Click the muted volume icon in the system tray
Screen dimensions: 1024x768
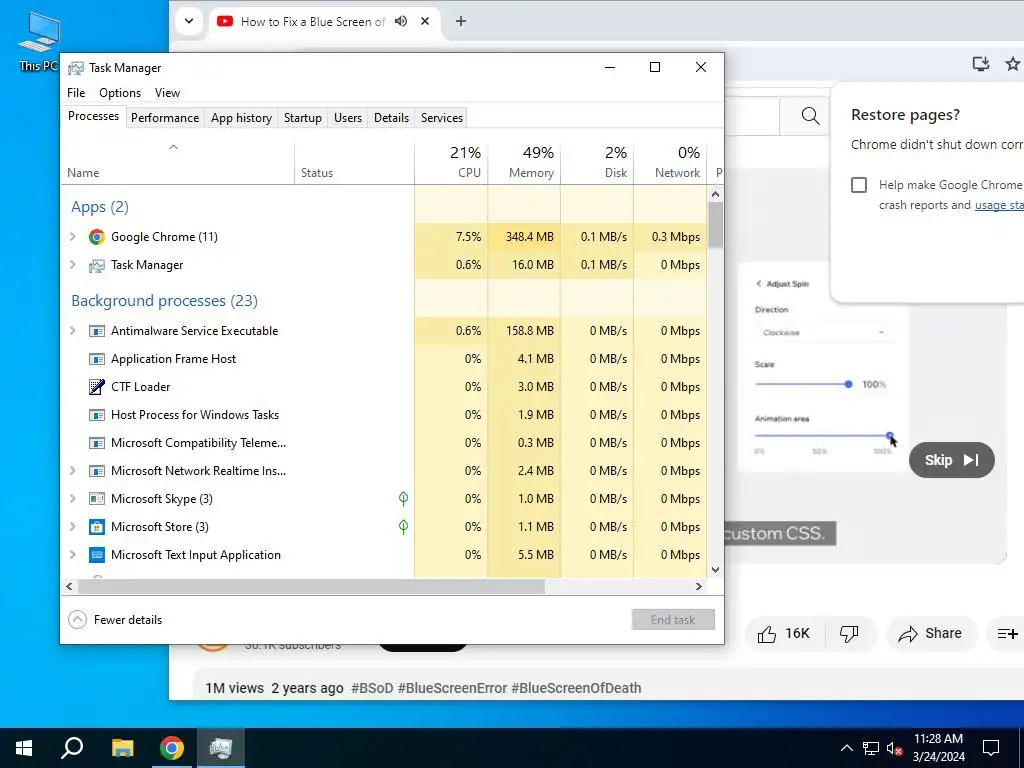click(895, 748)
